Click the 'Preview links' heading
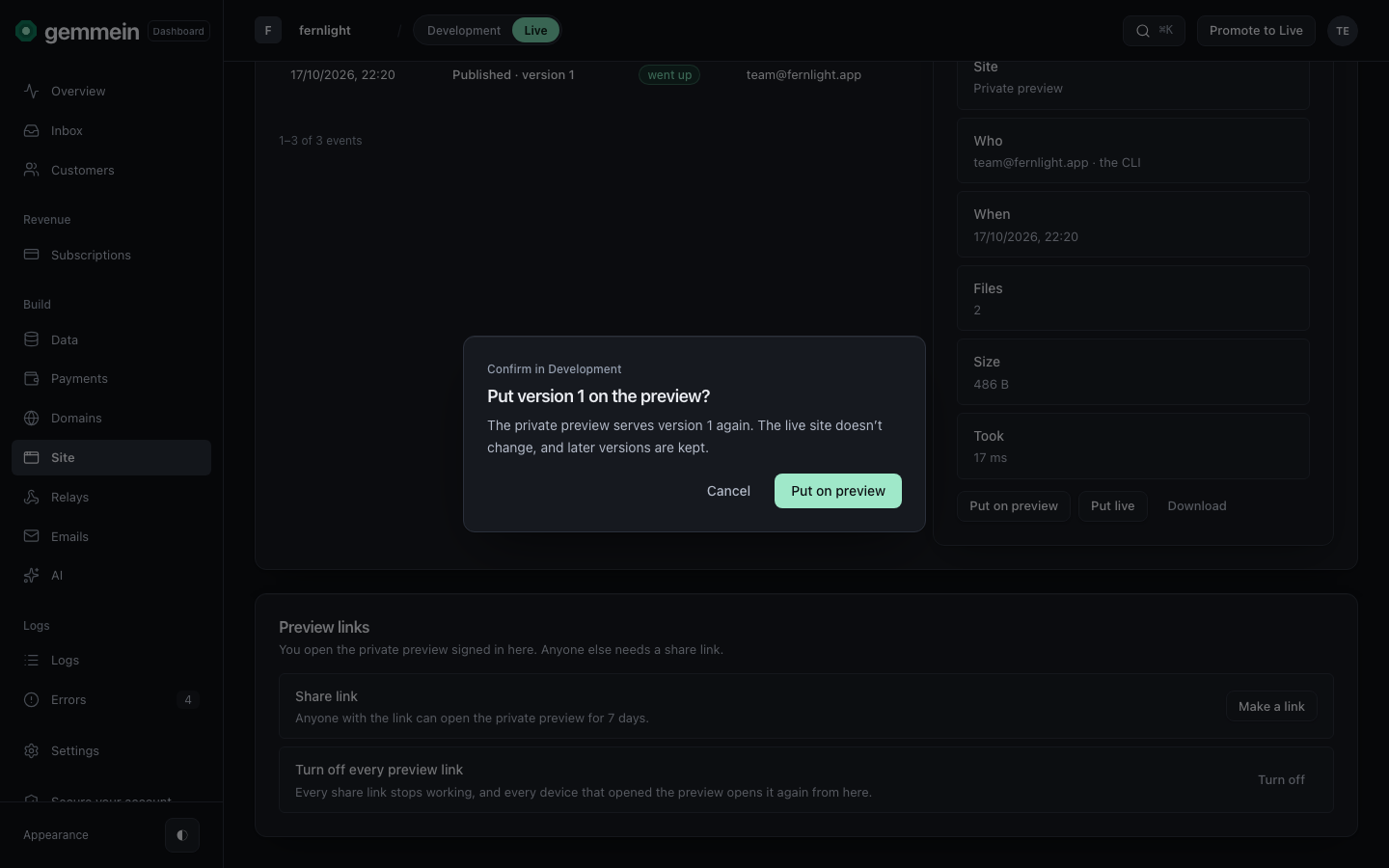The height and width of the screenshot is (868, 1389). click(324, 627)
